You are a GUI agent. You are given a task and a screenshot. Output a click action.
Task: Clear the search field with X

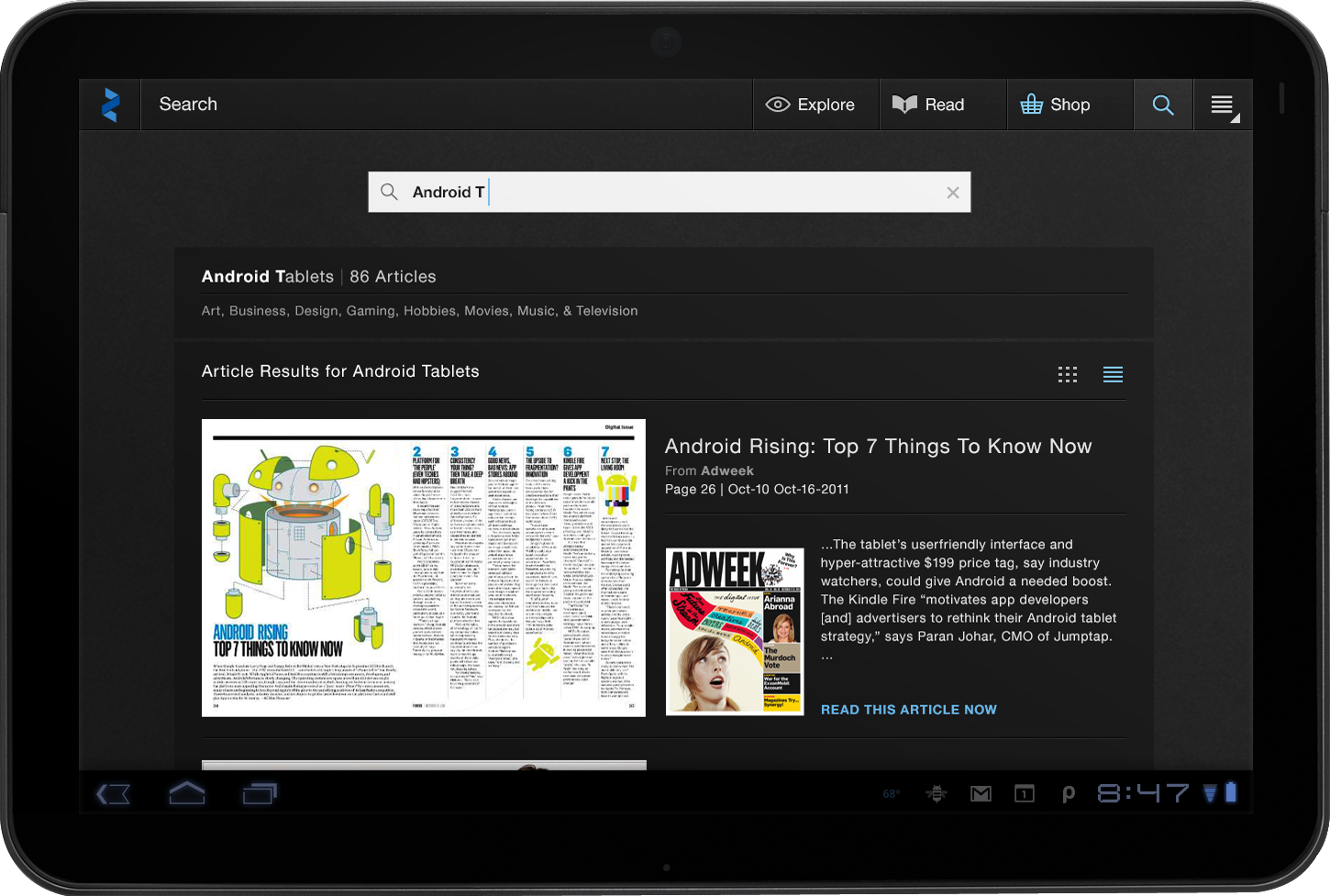pyautogui.click(x=953, y=193)
